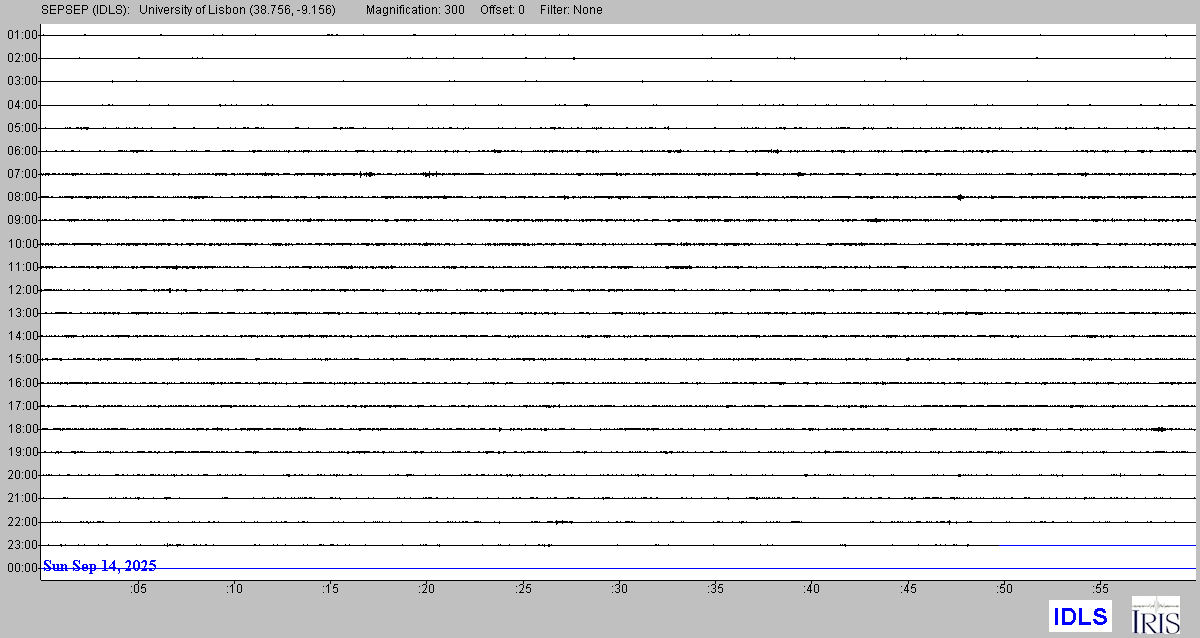Select the 01:00 hour label
Screen dimensions: 1200x638
click(22, 35)
